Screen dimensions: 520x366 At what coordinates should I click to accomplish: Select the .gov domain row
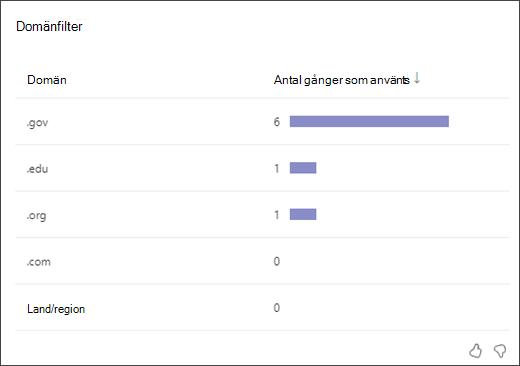(x=262, y=122)
